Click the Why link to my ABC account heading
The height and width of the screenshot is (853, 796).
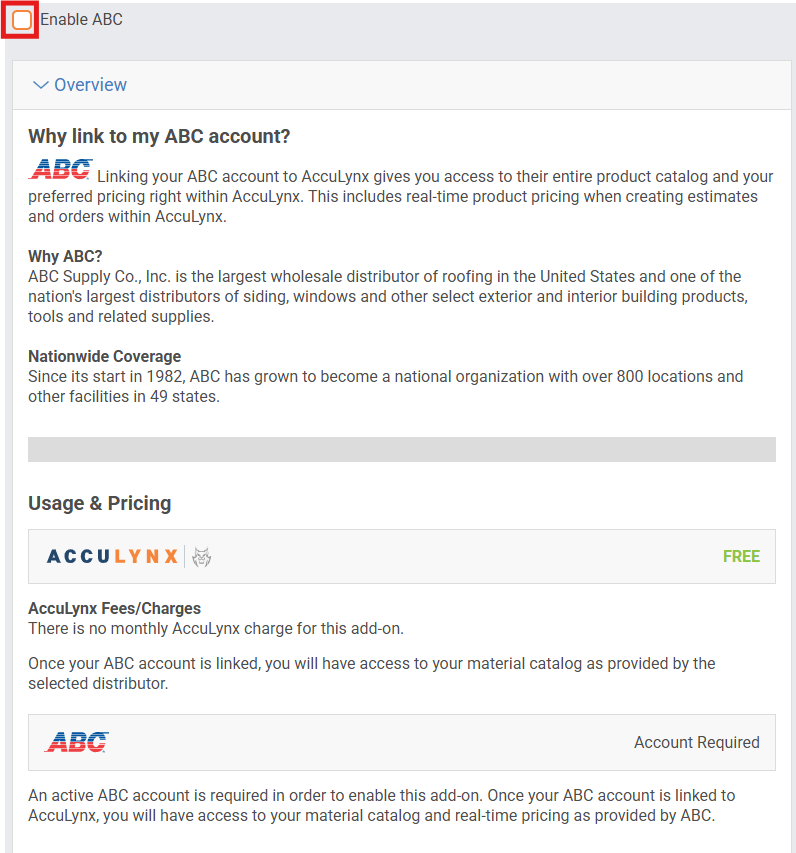point(159,137)
